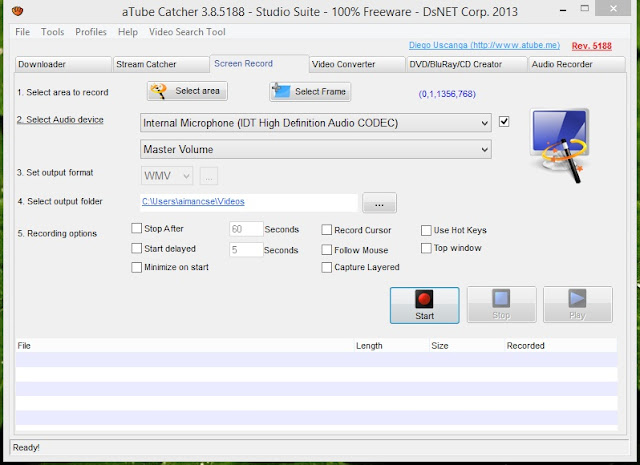
Task: Open the WMV output format dropdown
Action: [167, 176]
